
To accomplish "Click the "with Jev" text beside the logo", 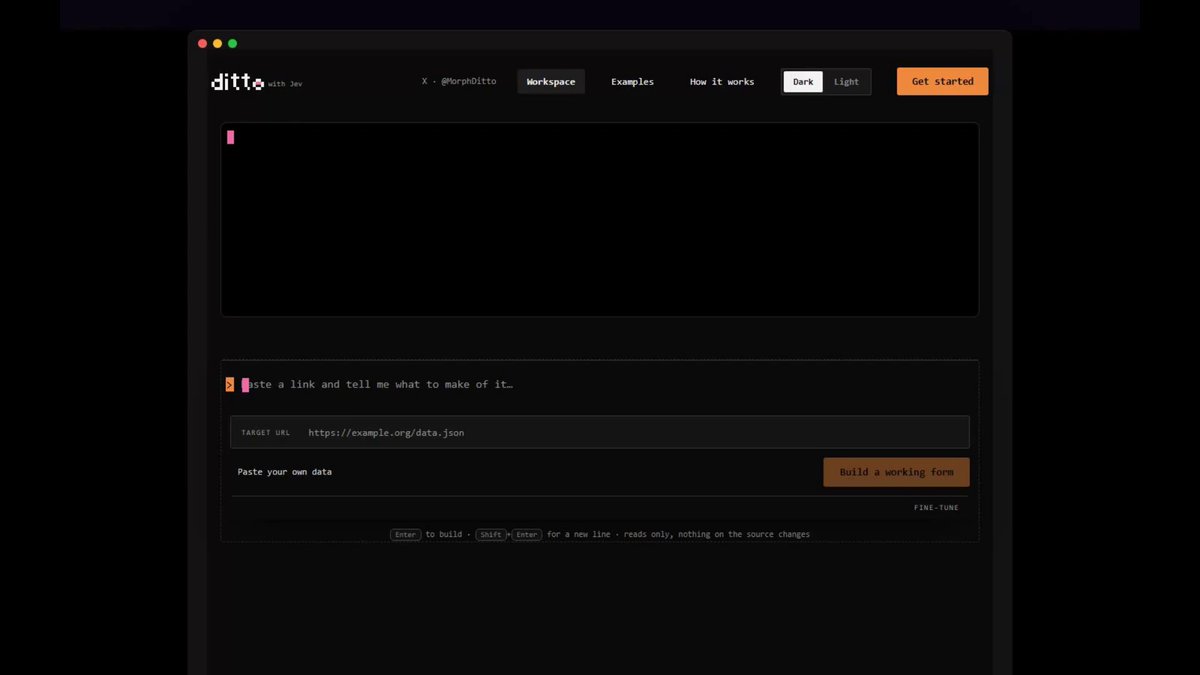I will click(285, 84).
